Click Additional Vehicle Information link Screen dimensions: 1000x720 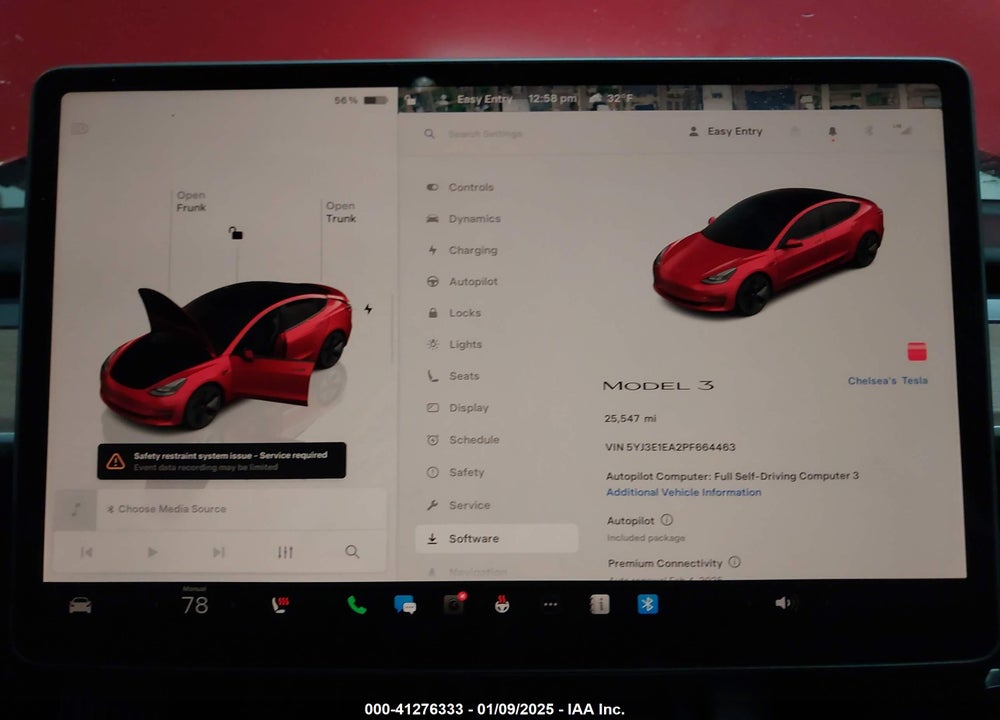(684, 492)
